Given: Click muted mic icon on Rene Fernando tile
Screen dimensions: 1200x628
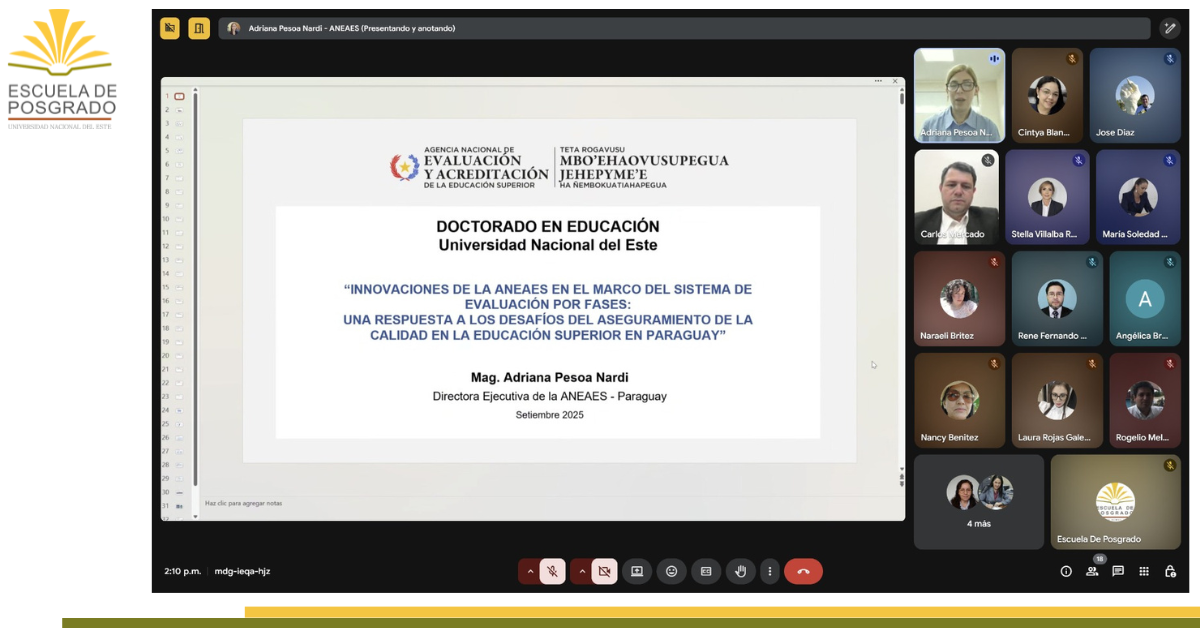Looking at the screenshot, I should [1092, 262].
